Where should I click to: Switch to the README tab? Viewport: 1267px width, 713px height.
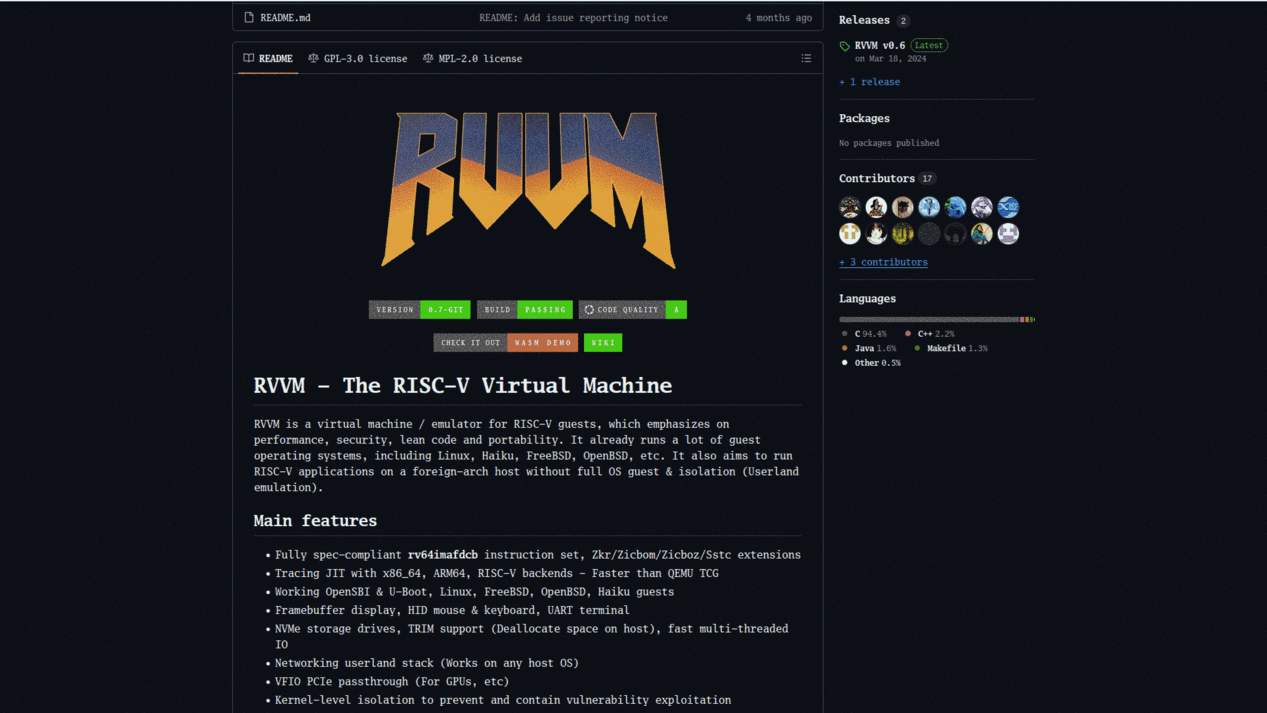click(268, 58)
